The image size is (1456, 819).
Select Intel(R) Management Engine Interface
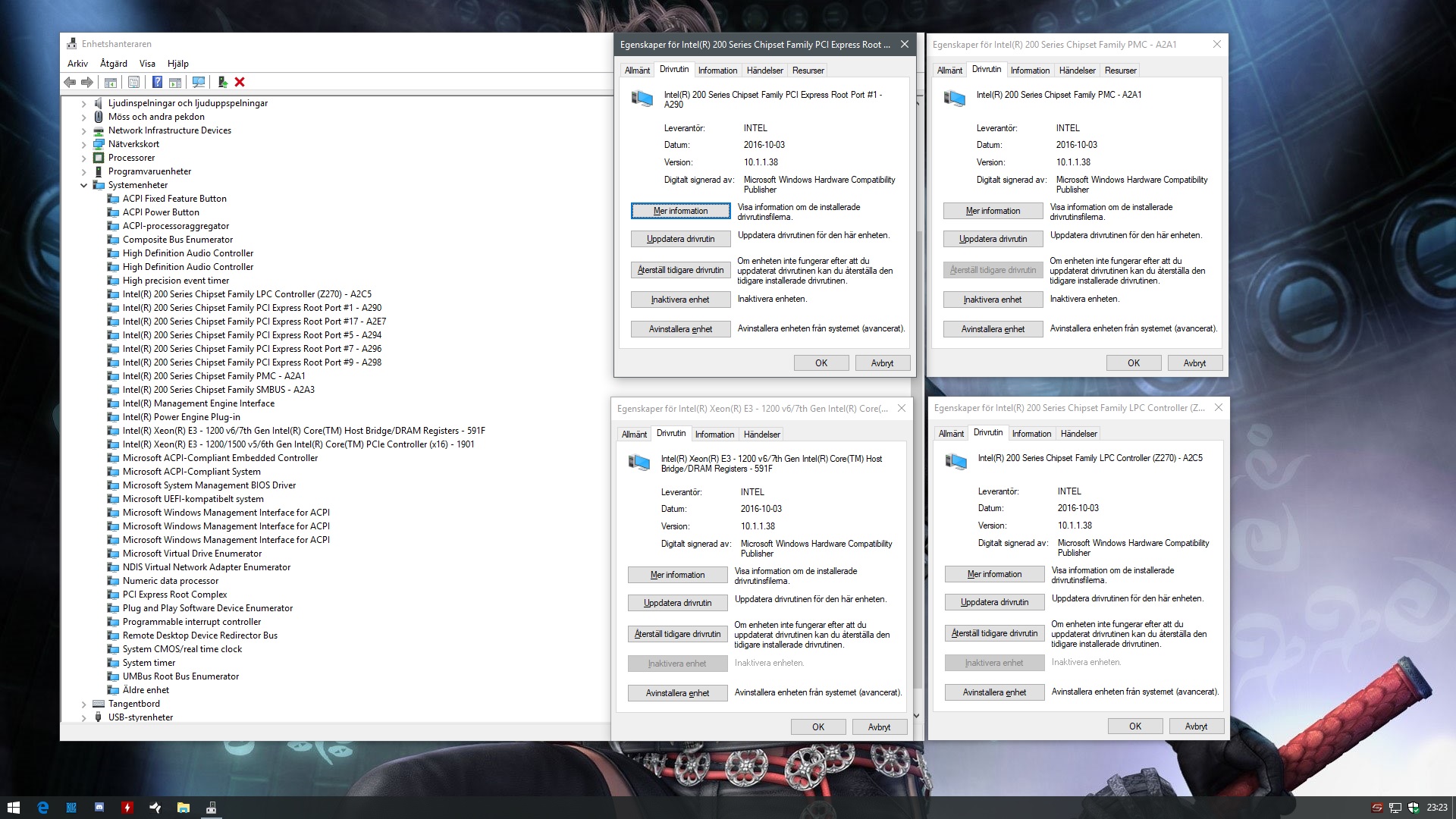199,403
